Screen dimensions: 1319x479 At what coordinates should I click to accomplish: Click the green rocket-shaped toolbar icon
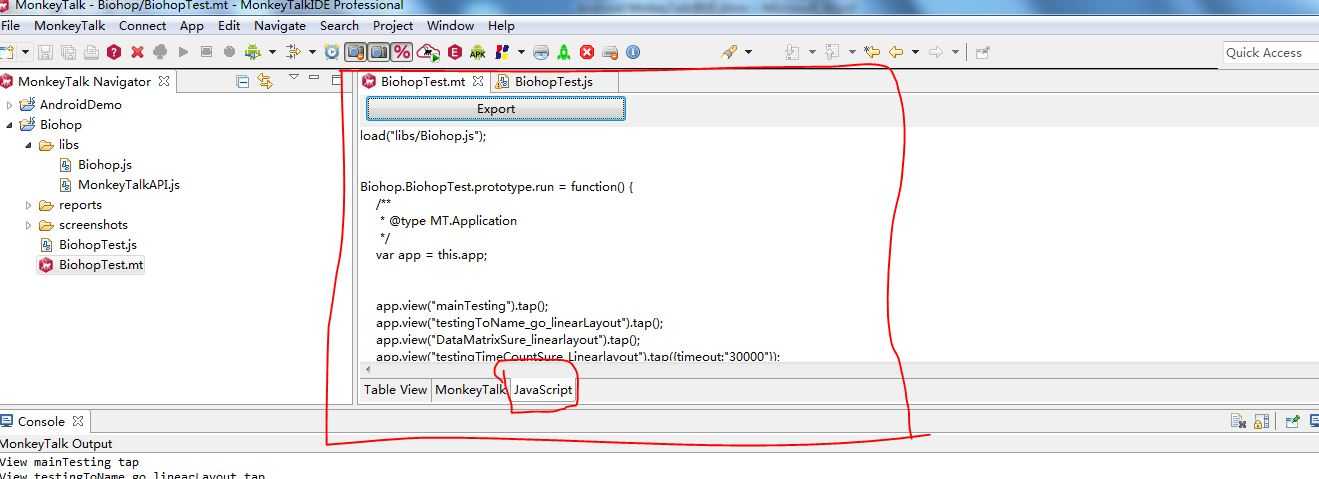pyautogui.click(x=564, y=52)
